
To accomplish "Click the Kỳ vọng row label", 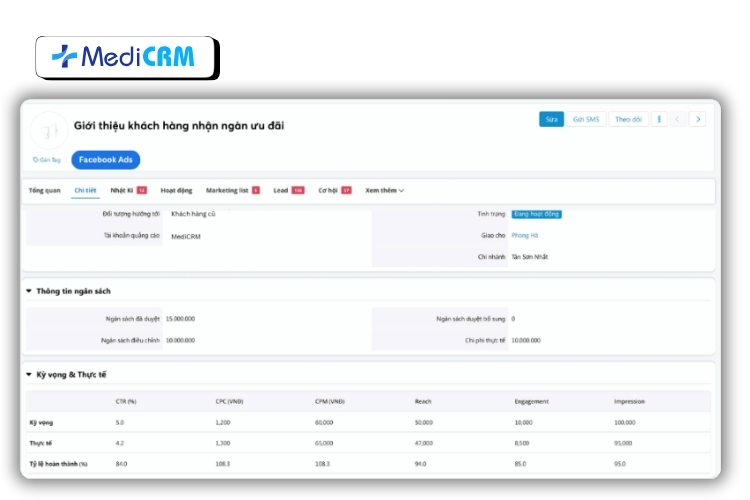I will coord(41,422).
